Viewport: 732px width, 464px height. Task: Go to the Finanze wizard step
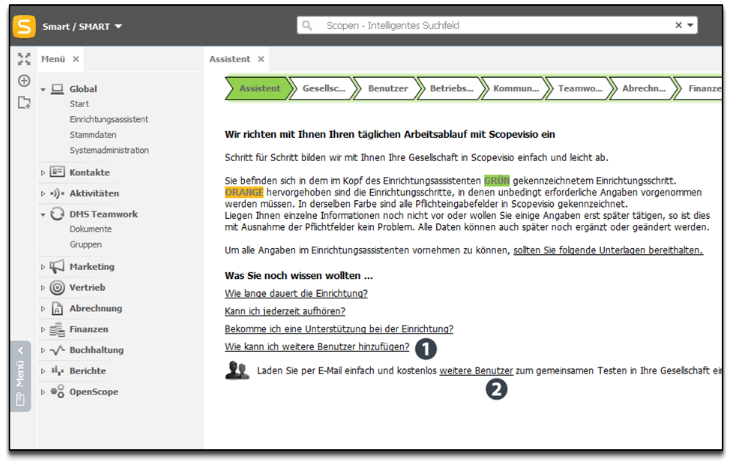coord(700,88)
